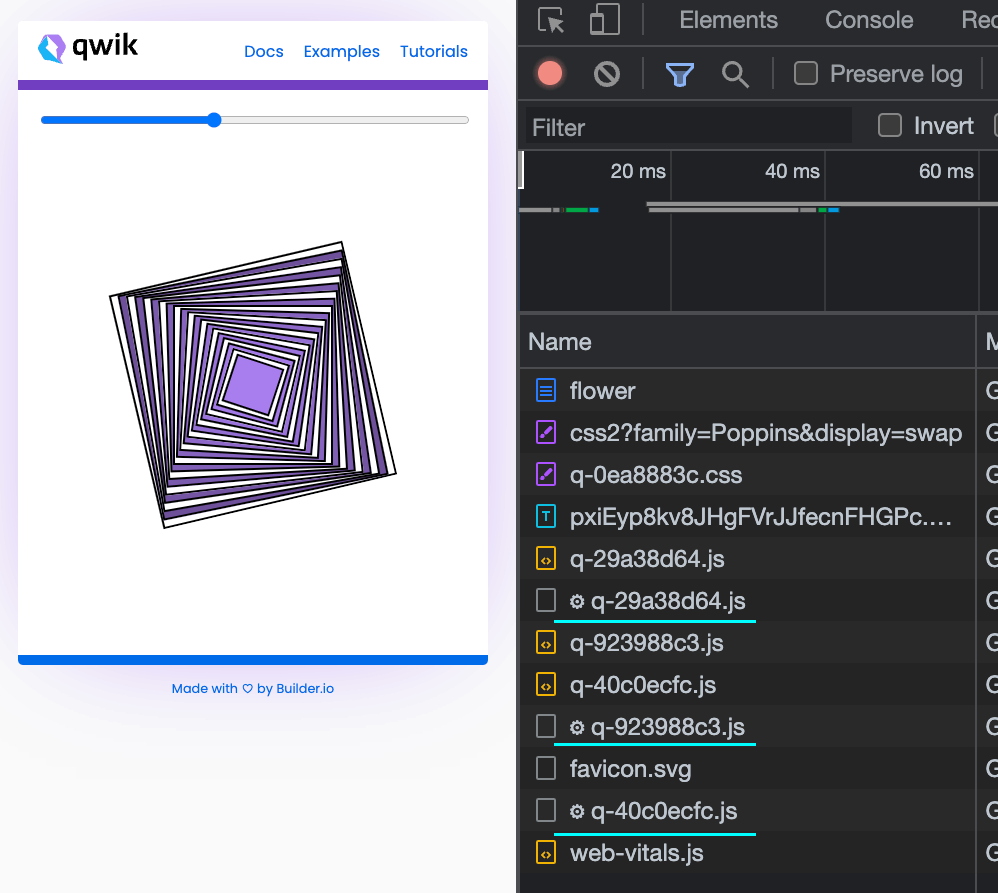Switch to the Console tab

[x=869, y=20]
